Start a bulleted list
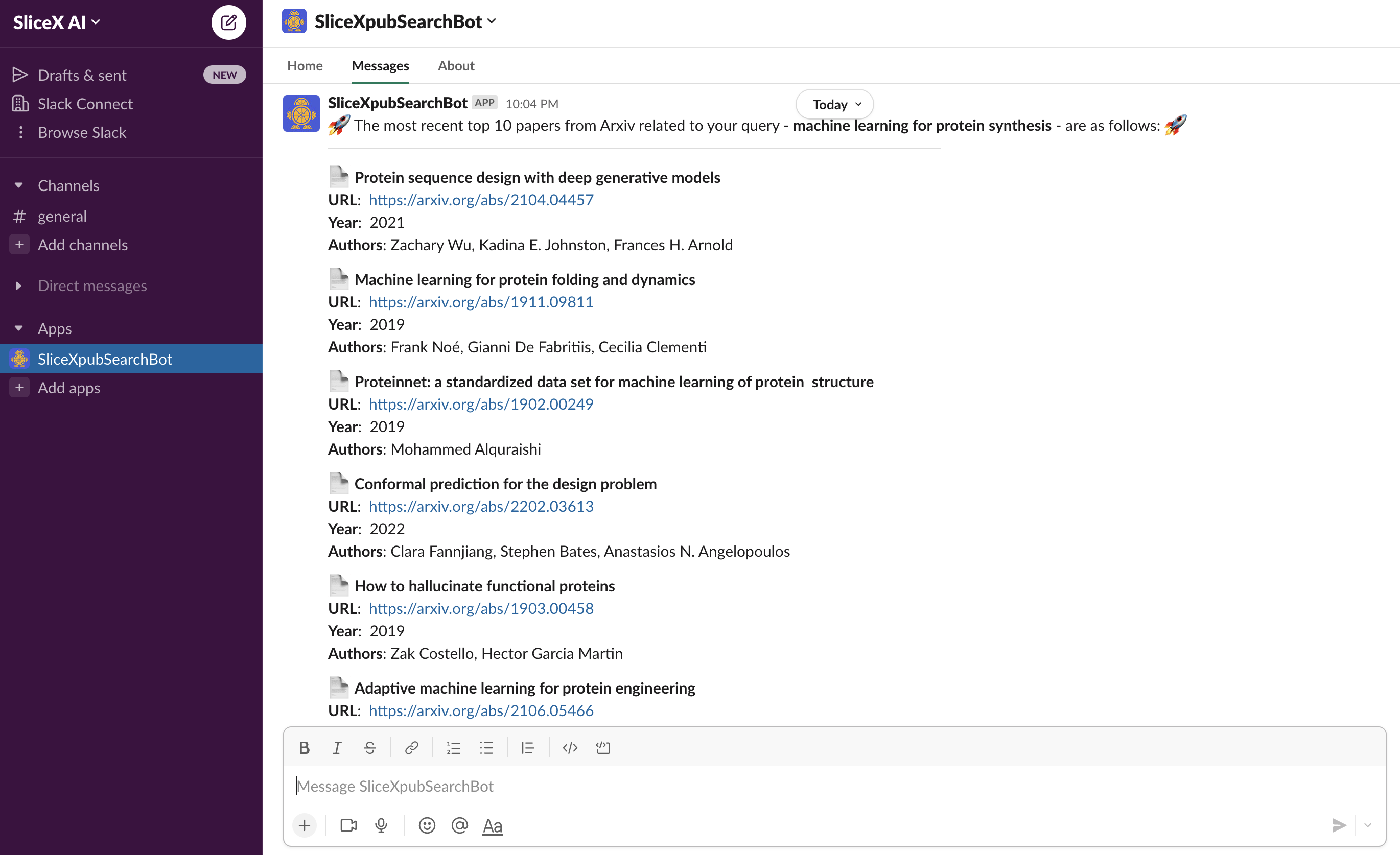 [x=486, y=748]
